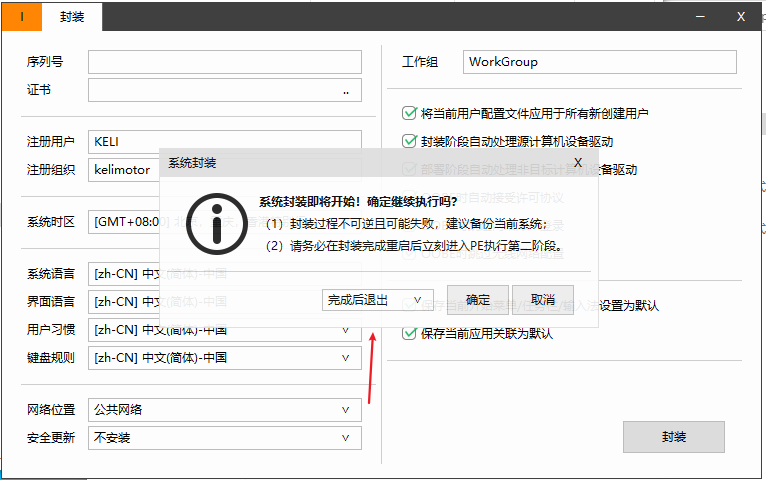766x480 pixels.
Task: Edit the 工作组 WorkGroup field
Action: (x=599, y=62)
